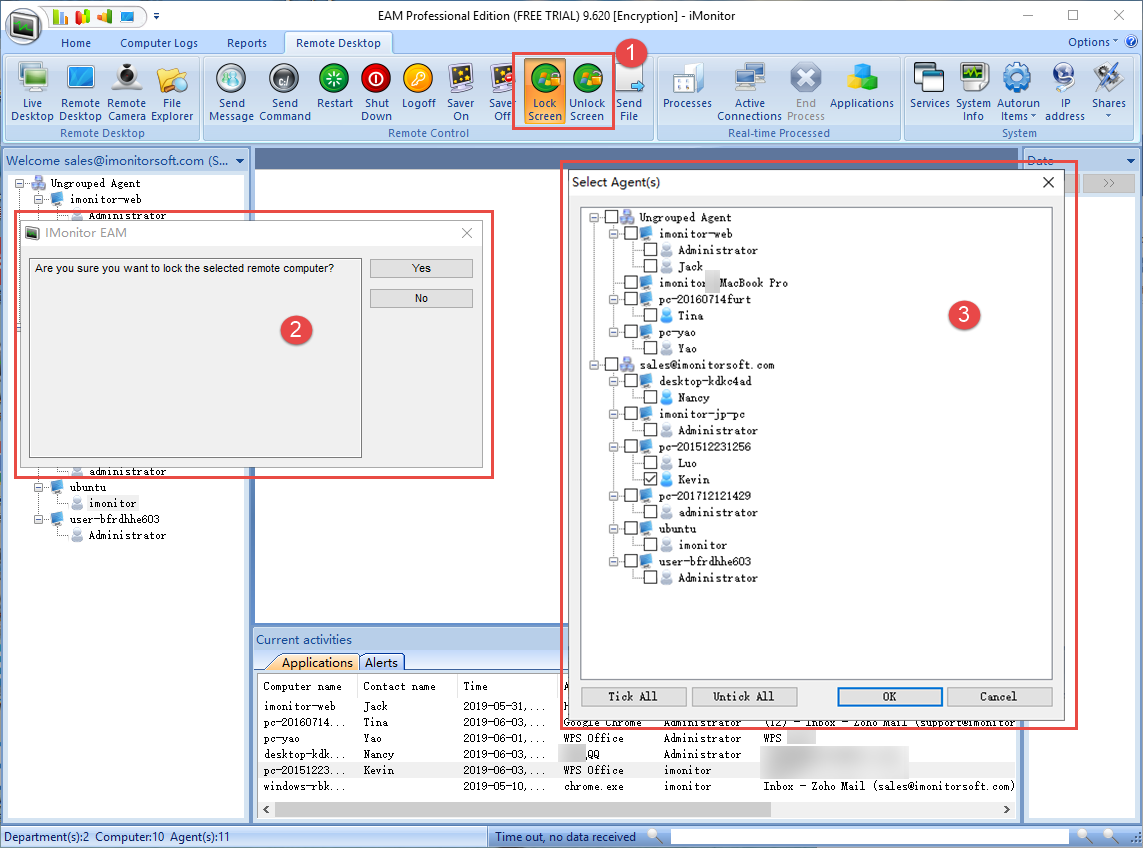The height and width of the screenshot is (848, 1143).
Task: Open Live Desktop tool
Action: pyautogui.click(x=32, y=92)
